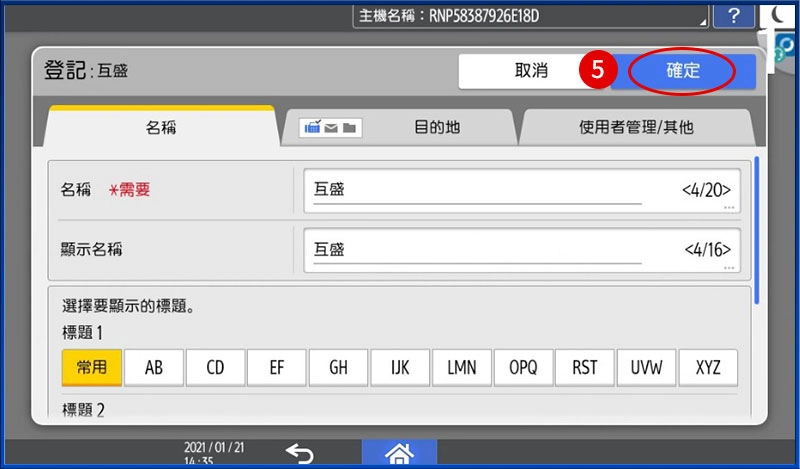Viewport: 800px width, 469px height.
Task: Switch to the 名稱 tab
Action: click(x=161, y=127)
